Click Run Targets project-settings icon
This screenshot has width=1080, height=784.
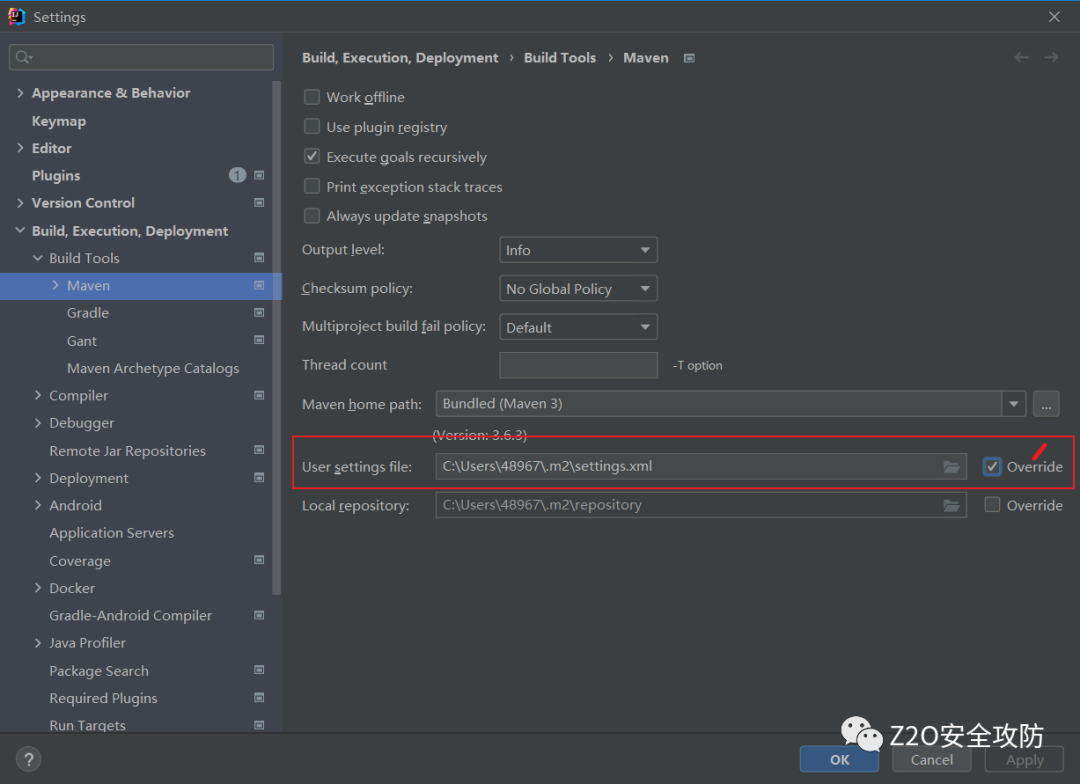click(259, 725)
